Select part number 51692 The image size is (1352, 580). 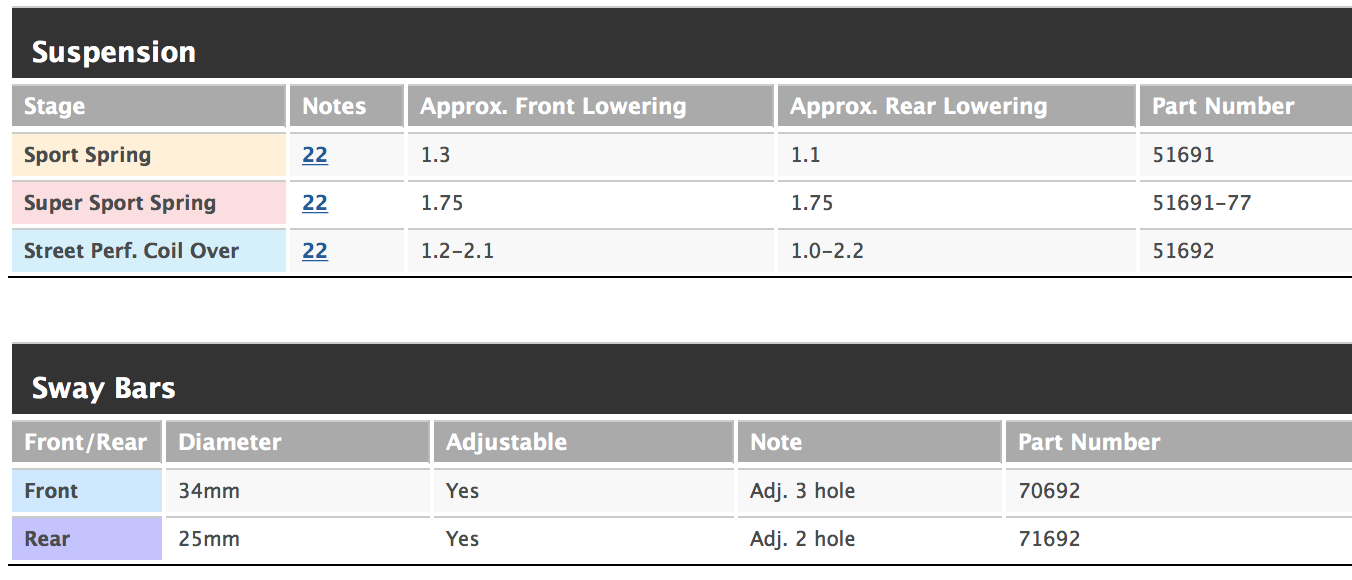[1183, 251]
